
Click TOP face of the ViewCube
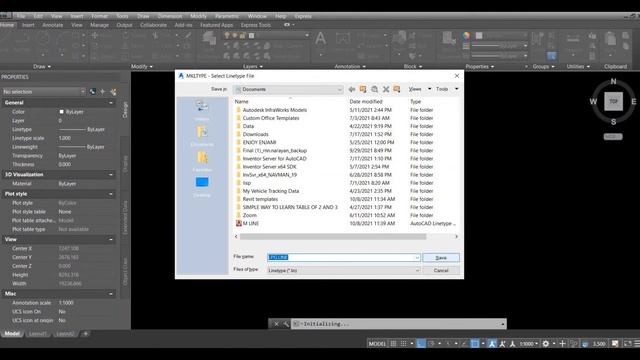613,101
